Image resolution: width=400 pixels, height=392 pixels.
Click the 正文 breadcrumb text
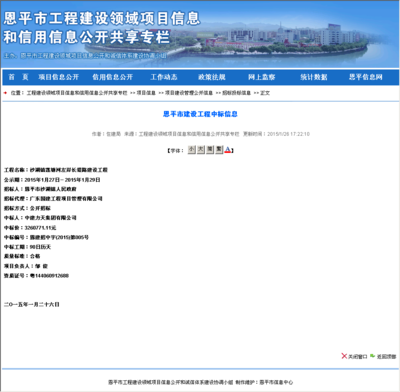265,93
